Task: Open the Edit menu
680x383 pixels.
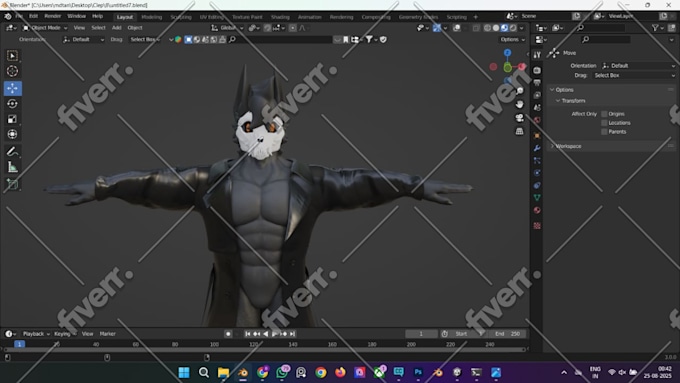Action: coord(33,16)
